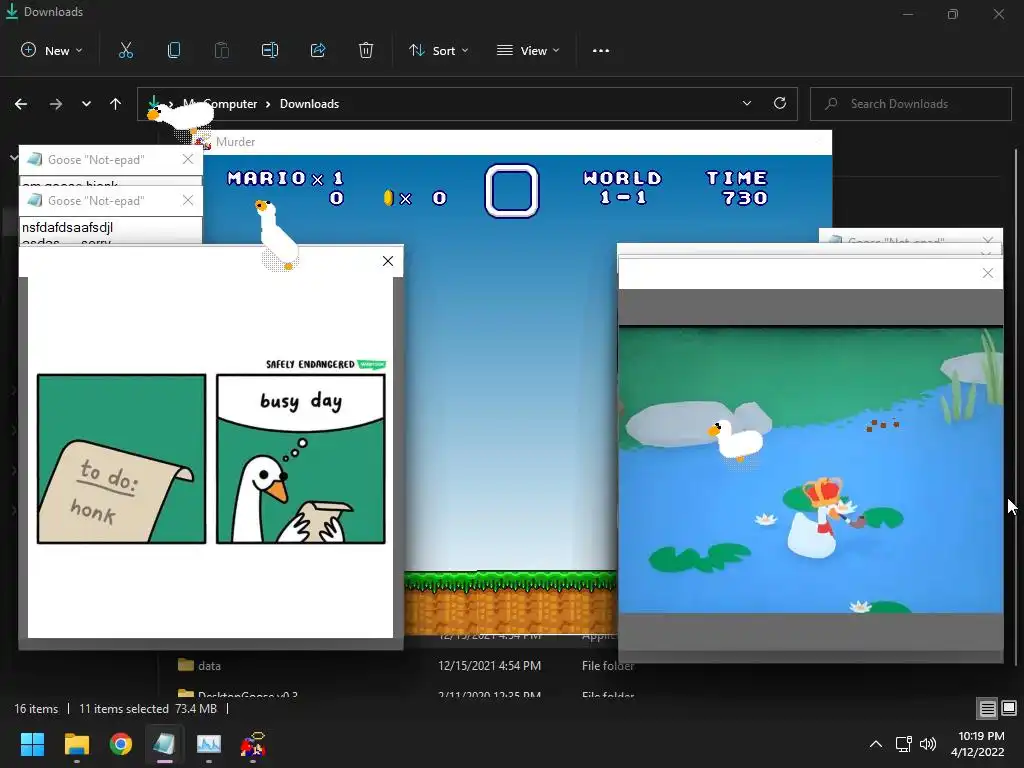Click the Mario Murder taskbar icon

click(x=253, y=744)
